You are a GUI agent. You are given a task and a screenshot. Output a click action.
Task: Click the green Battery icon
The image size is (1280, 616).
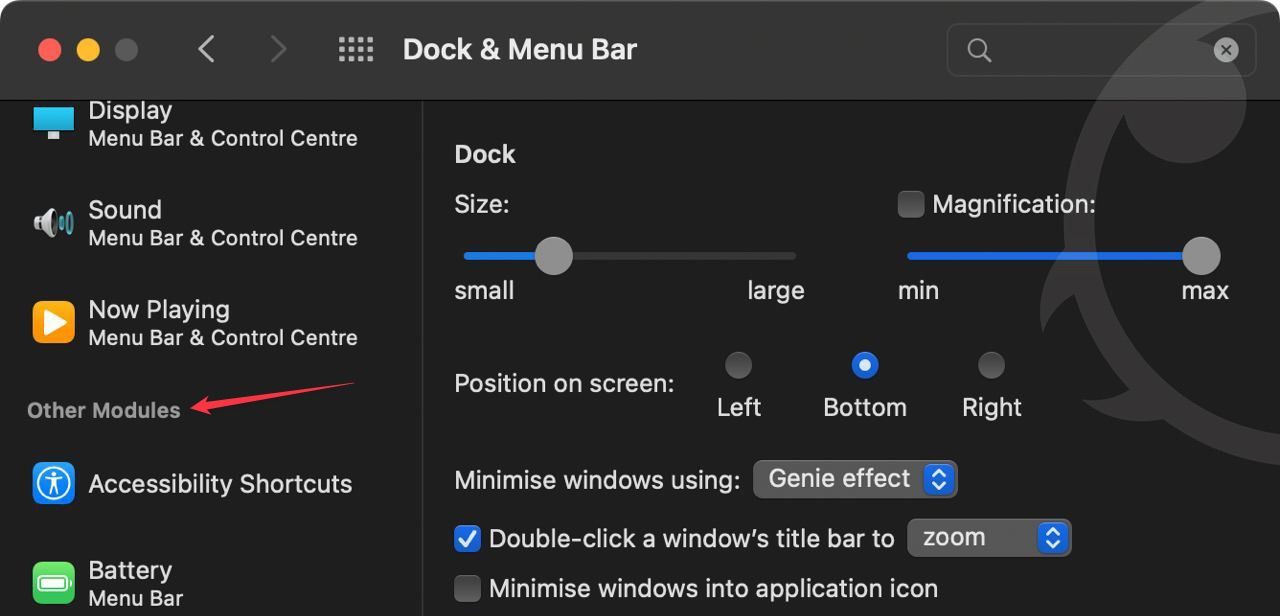[x=53, y=583]
